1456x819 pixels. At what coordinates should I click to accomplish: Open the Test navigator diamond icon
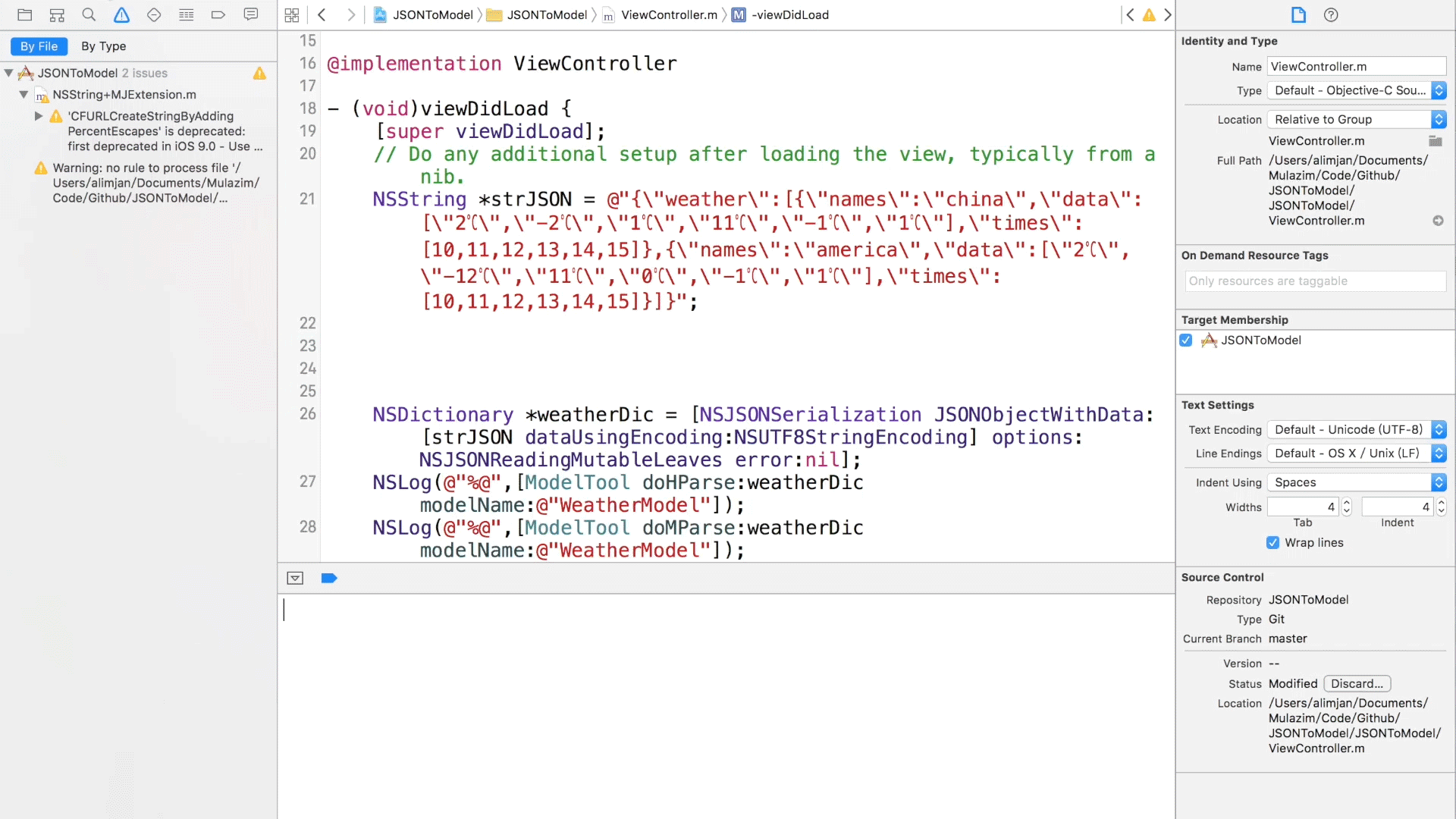154,14
